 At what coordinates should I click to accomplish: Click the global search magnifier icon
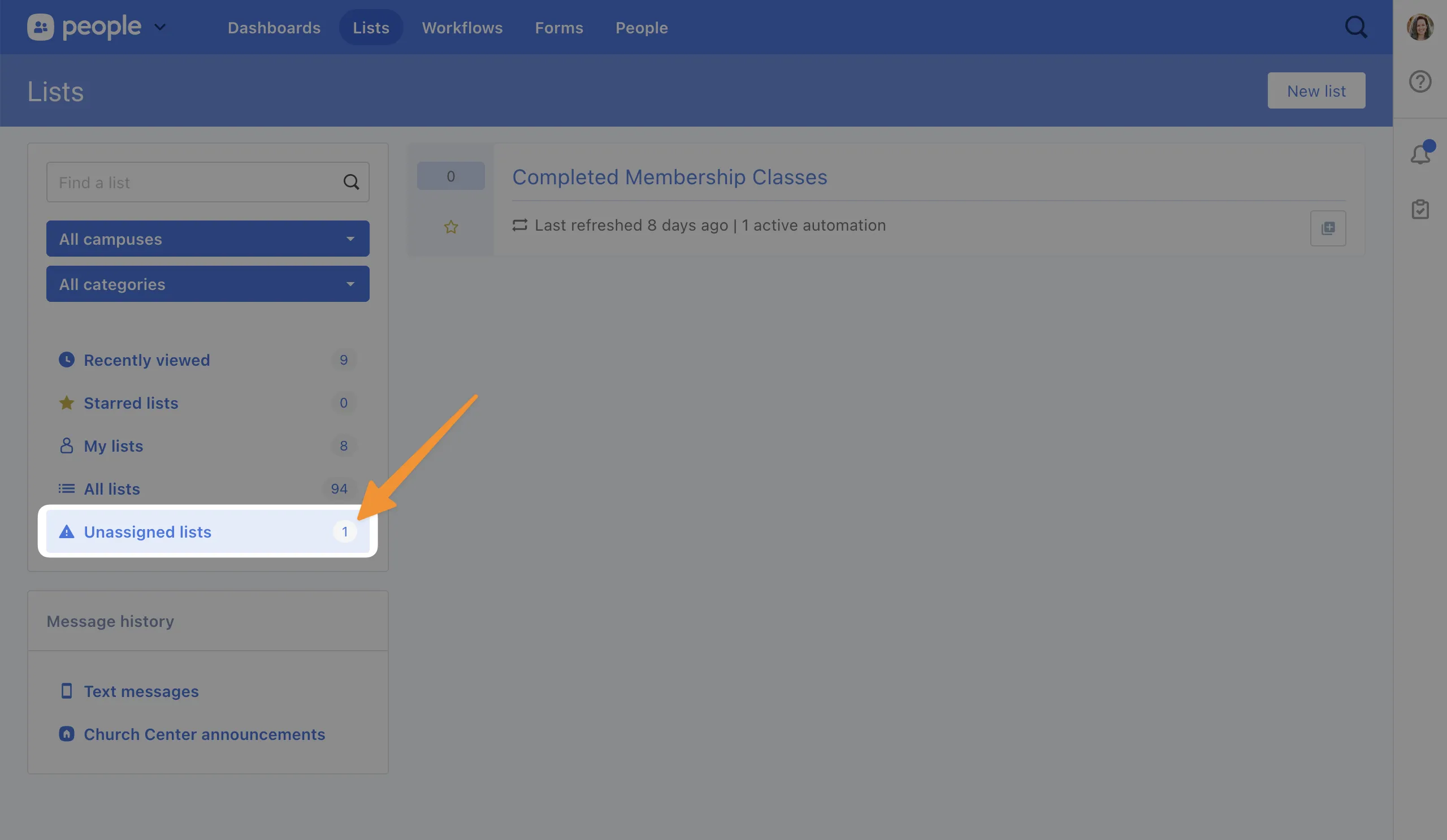(1355, 27)
